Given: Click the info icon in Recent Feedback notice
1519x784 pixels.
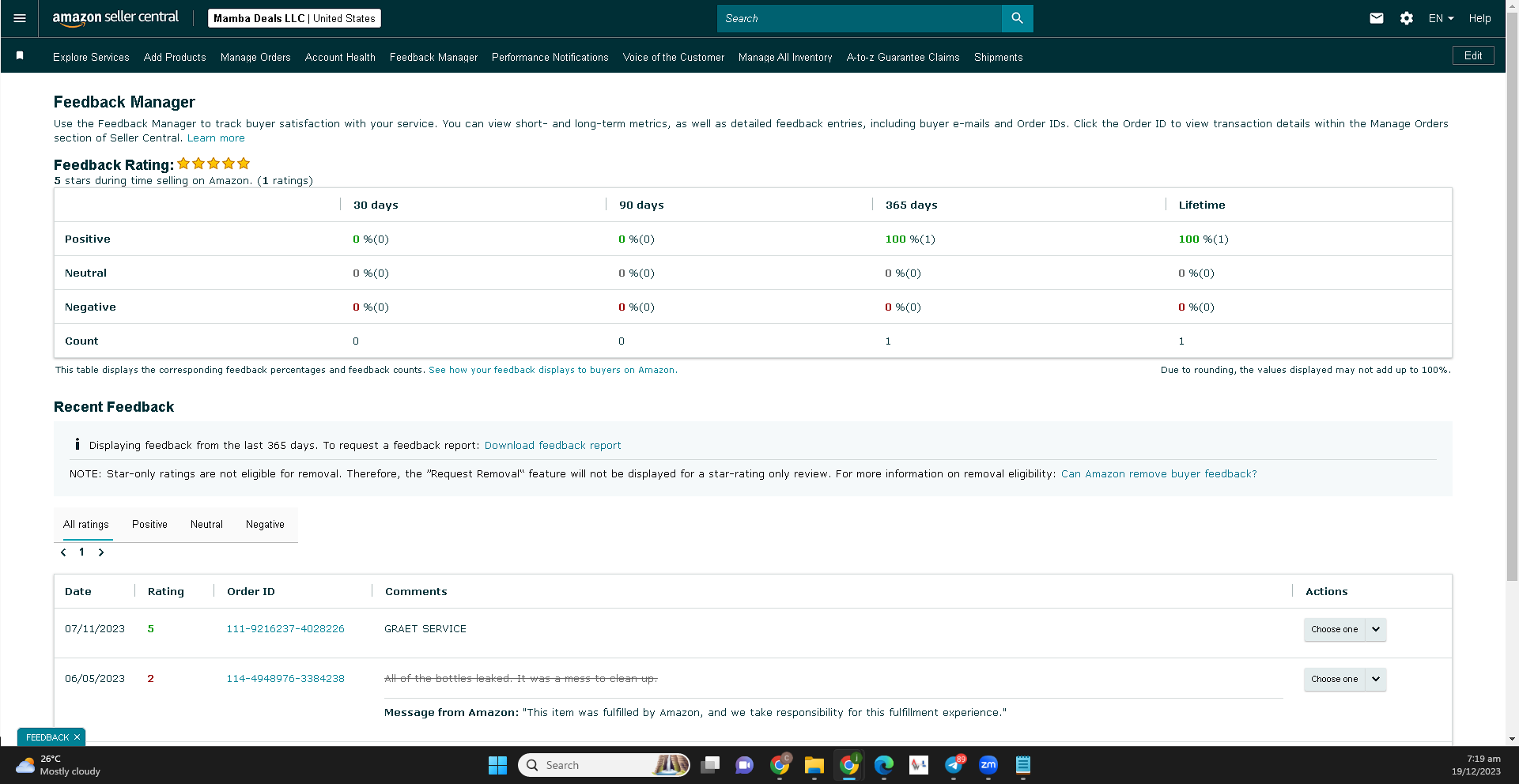Looking at the screenshot, I should click(x=77, y=444).
